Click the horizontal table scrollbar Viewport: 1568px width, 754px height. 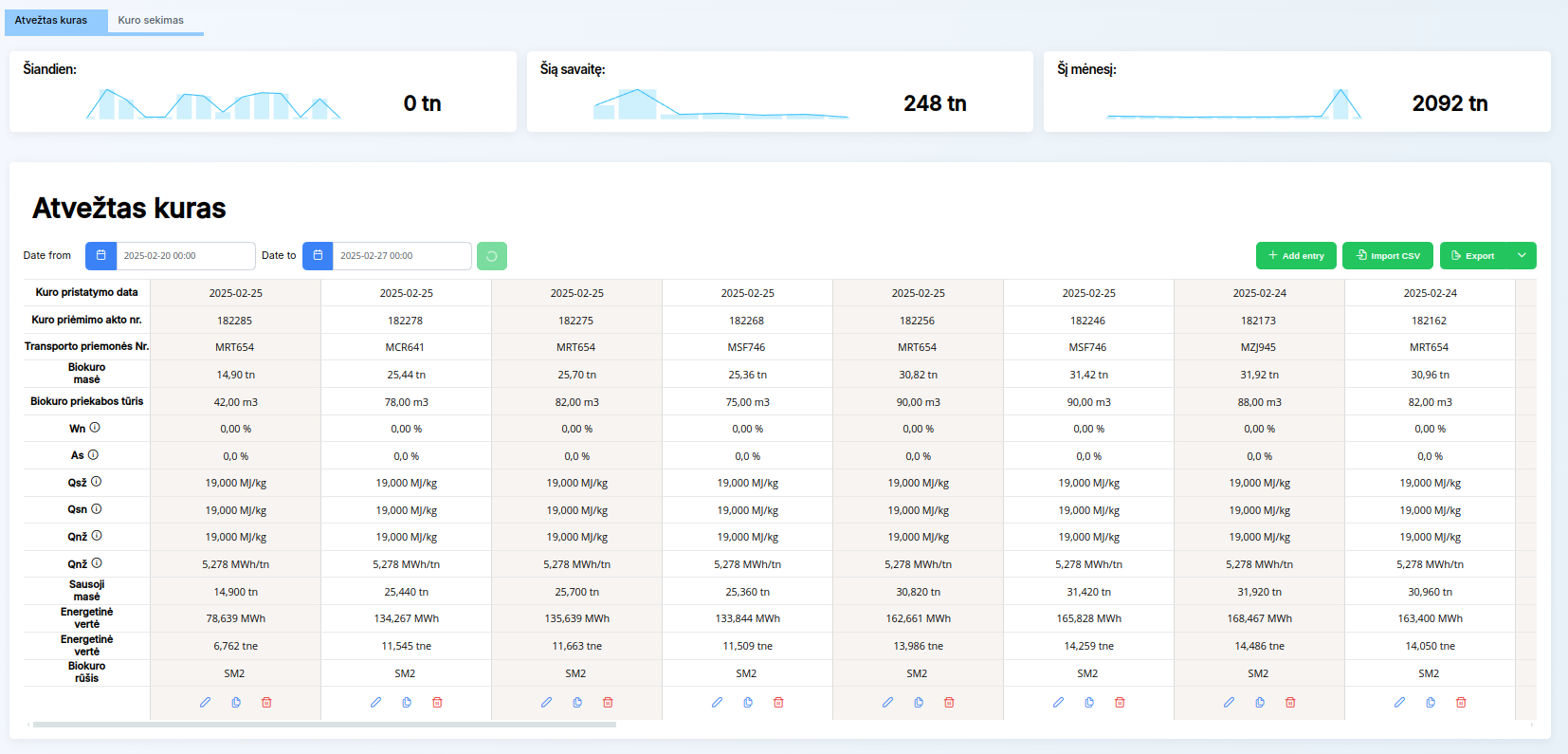[324, 725]
